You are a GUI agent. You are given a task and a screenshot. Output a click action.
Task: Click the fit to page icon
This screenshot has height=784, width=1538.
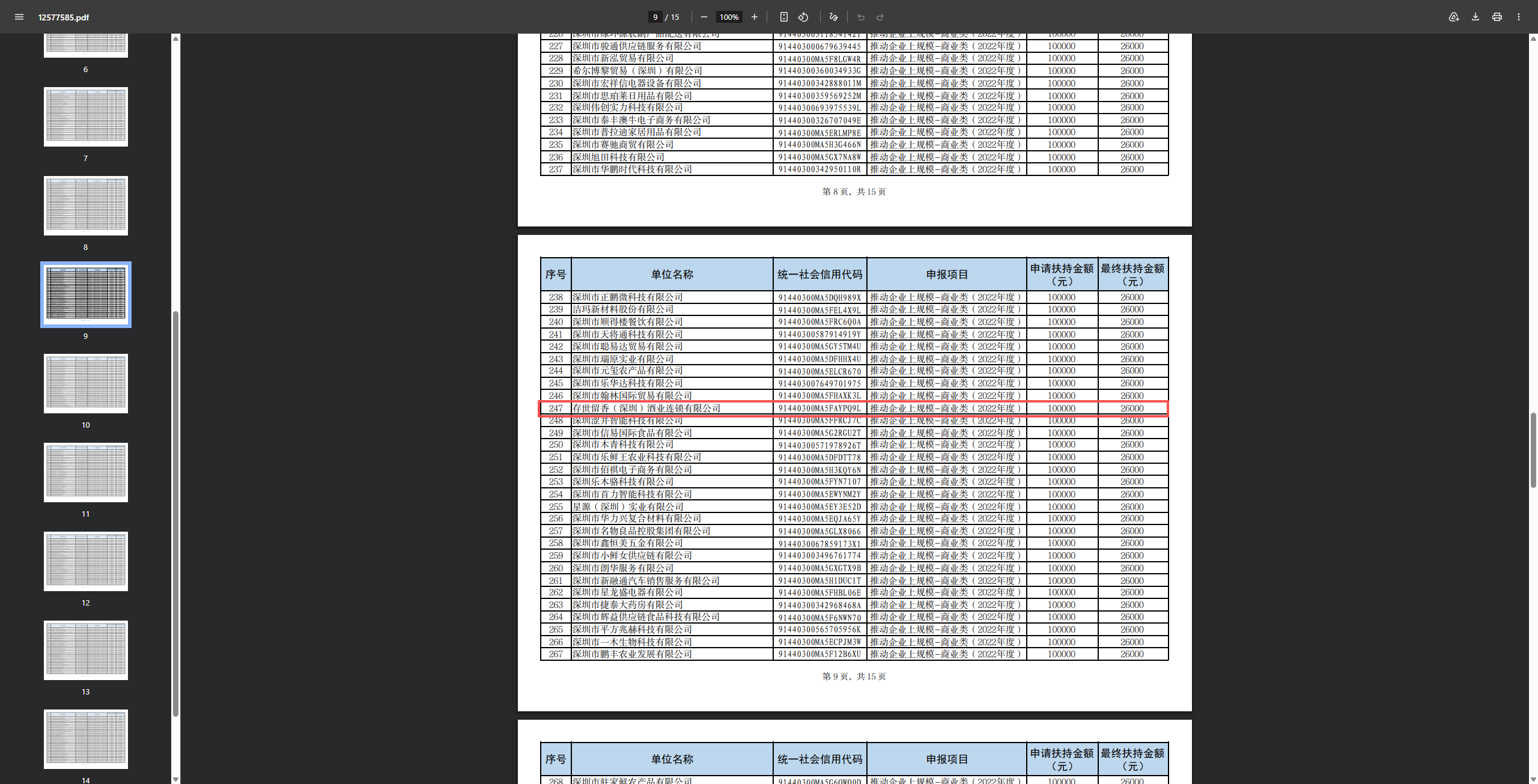[784, 17]
